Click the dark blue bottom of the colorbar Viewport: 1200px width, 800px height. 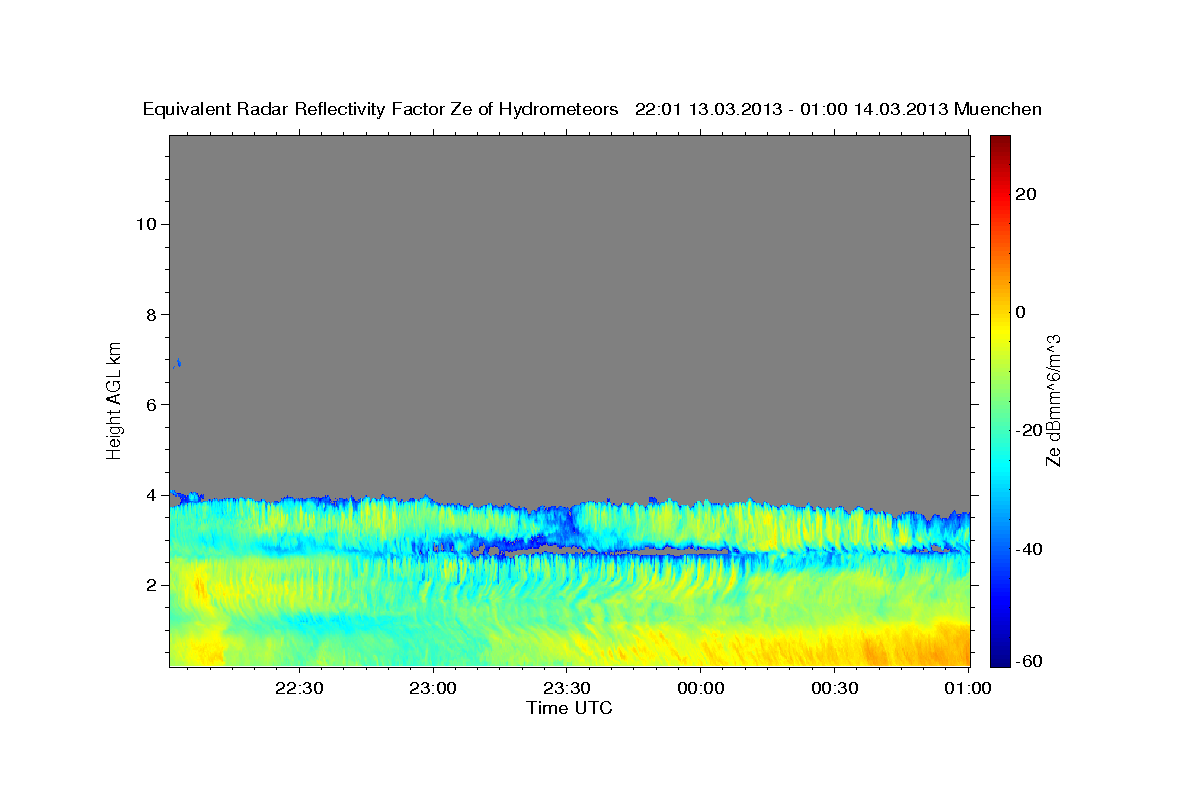pyautogui.click(x=1000, y=658)
